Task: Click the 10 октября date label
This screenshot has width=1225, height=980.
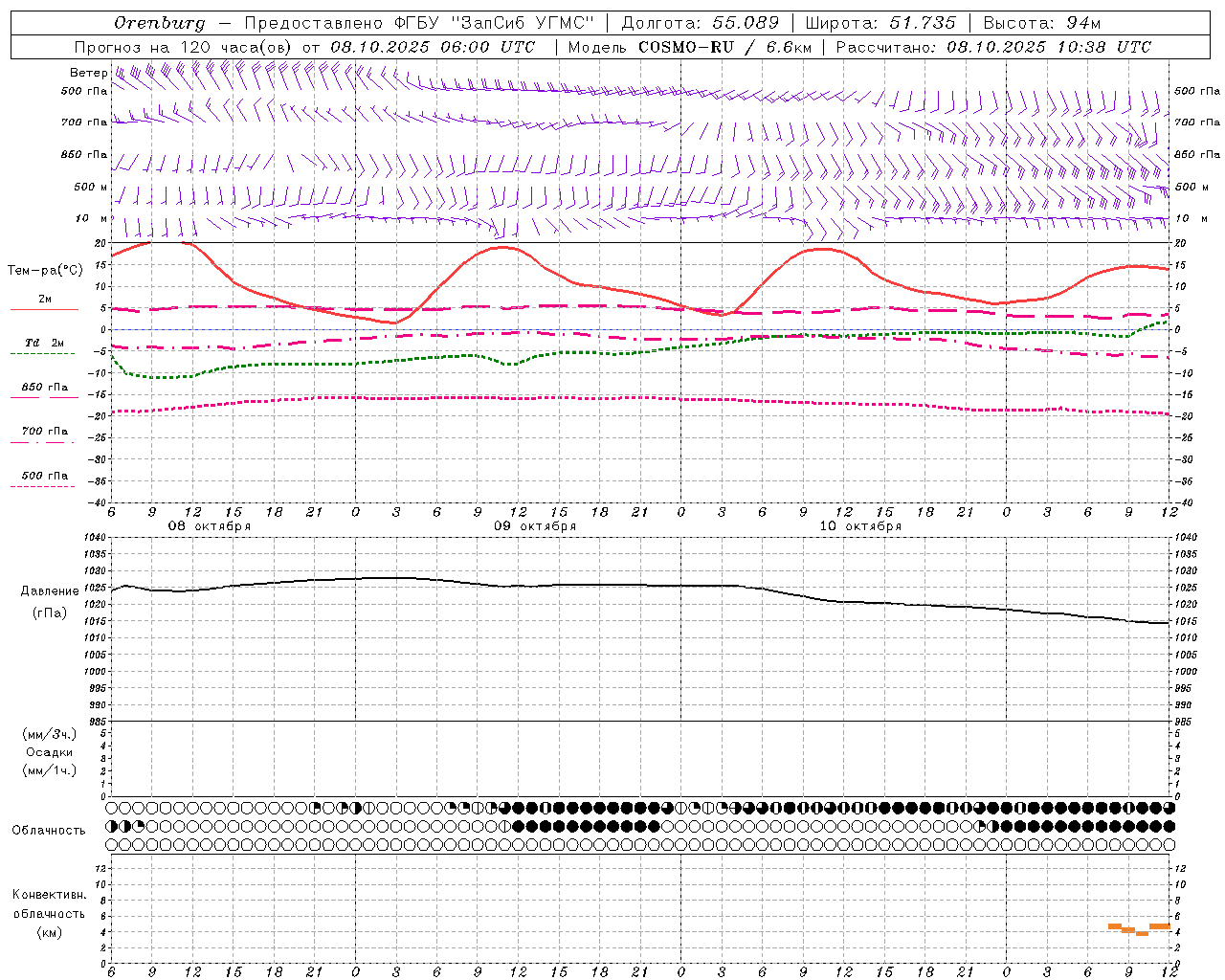Action: tap(860, 526)
